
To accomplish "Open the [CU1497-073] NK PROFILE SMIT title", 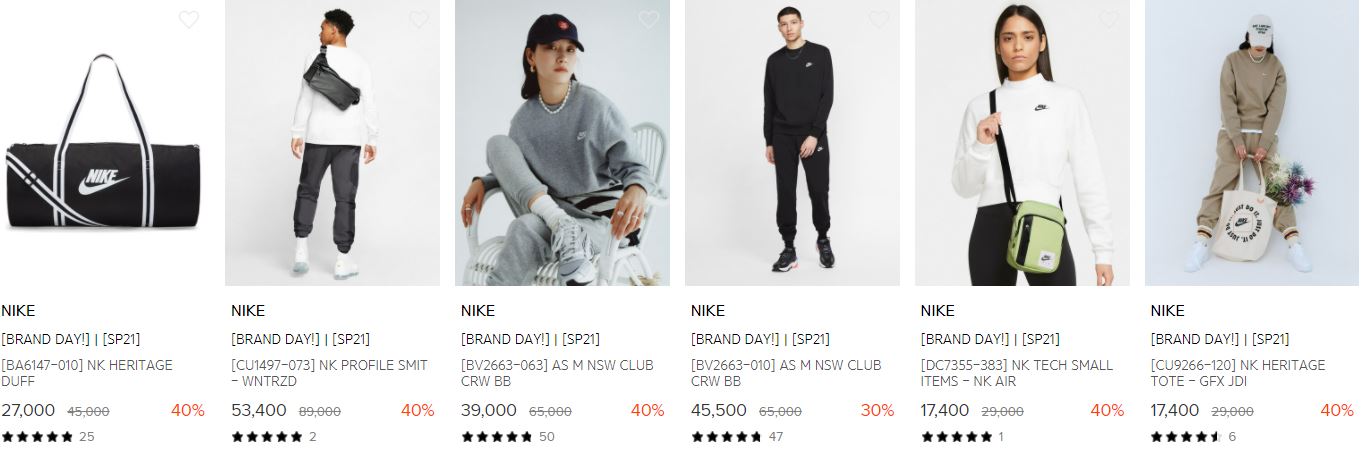I will point(329,373).
